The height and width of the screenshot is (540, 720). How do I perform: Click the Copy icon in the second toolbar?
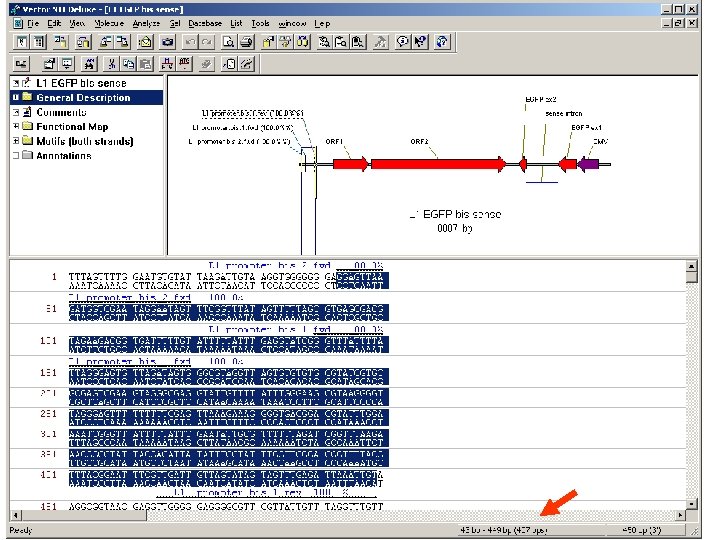128,64
